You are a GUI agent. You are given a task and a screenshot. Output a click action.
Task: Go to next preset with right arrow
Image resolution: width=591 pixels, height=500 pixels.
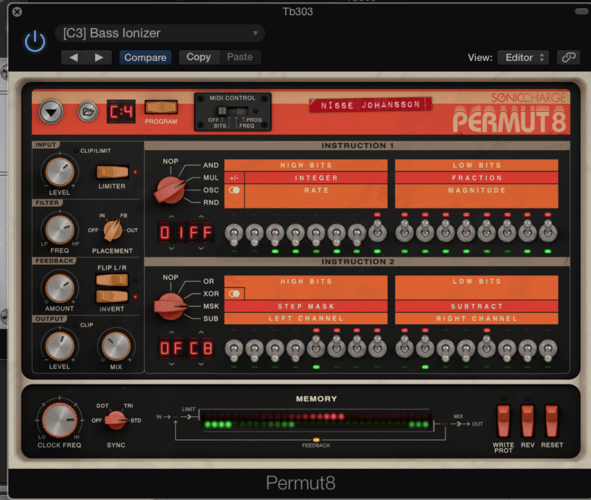pos(99,57)
